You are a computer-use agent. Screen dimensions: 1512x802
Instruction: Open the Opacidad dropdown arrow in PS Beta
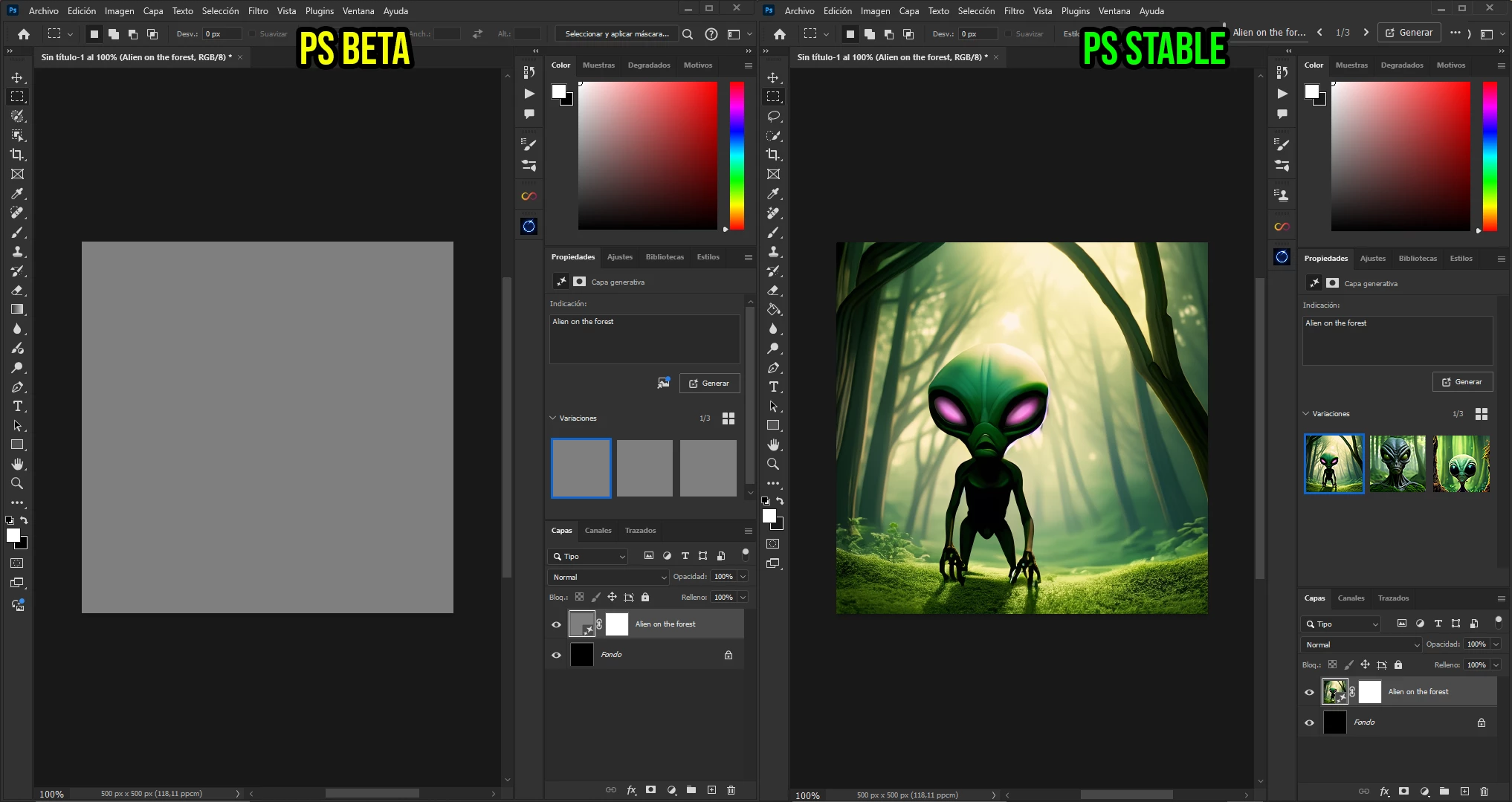pyautogui.click(x=743, y=576)
